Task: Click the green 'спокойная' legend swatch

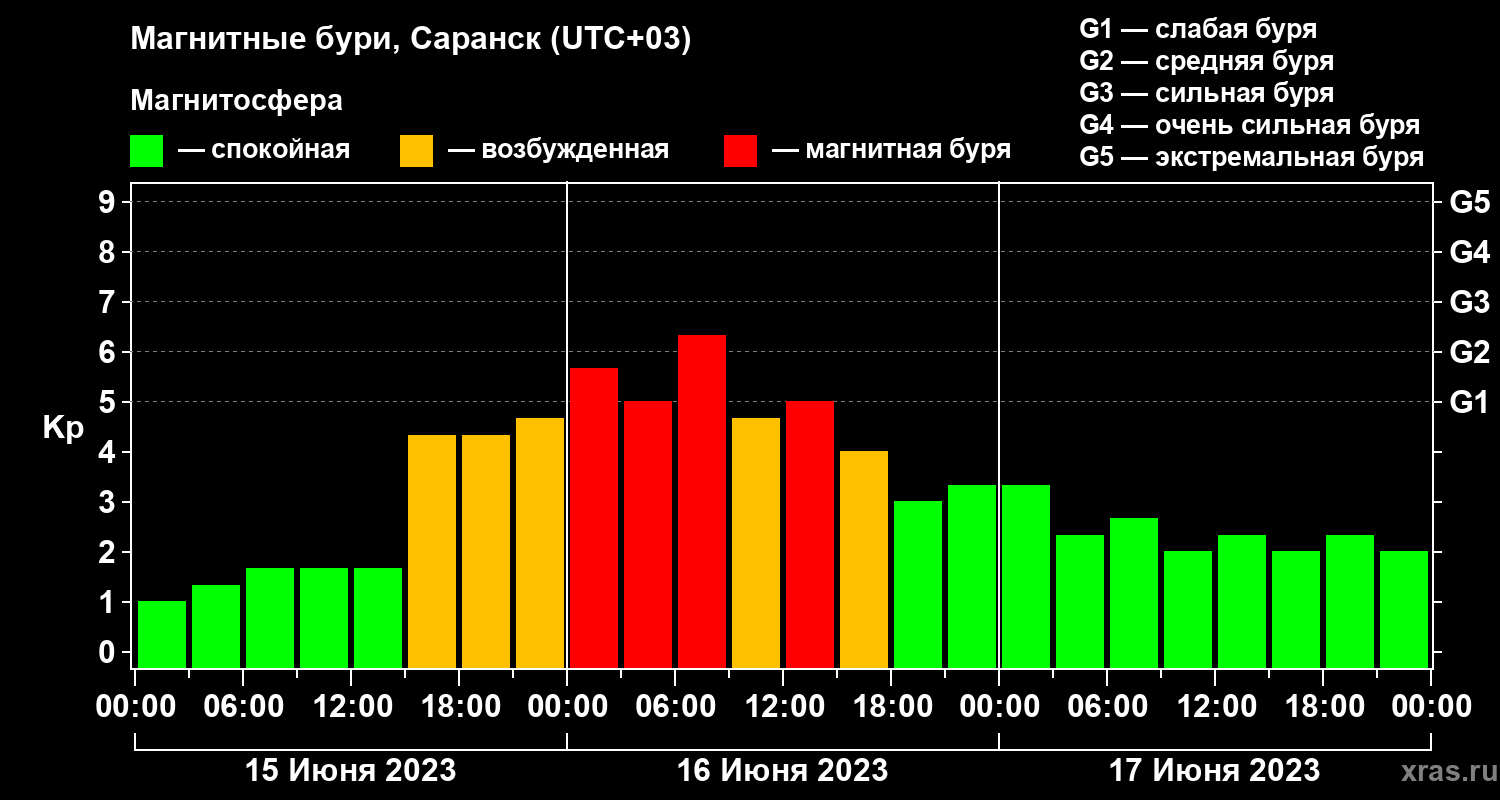Action: coord(146,151)
